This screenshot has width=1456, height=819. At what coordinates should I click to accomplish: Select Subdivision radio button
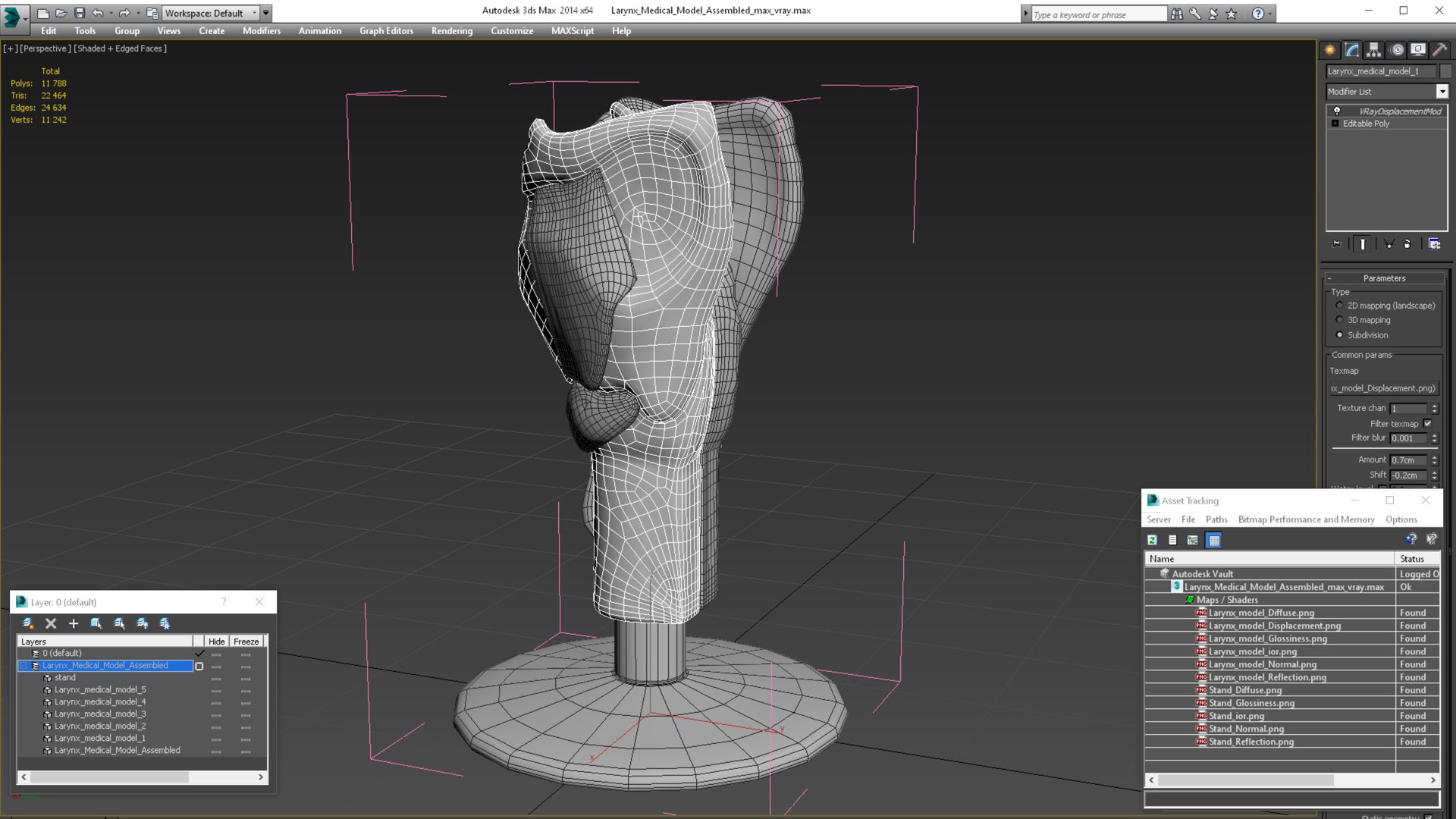1339,335
